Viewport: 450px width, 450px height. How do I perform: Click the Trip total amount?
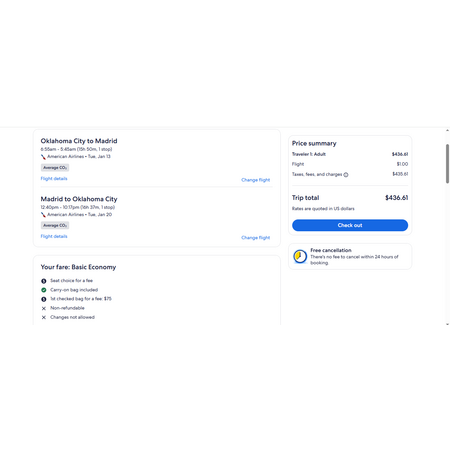coord(397,198)
